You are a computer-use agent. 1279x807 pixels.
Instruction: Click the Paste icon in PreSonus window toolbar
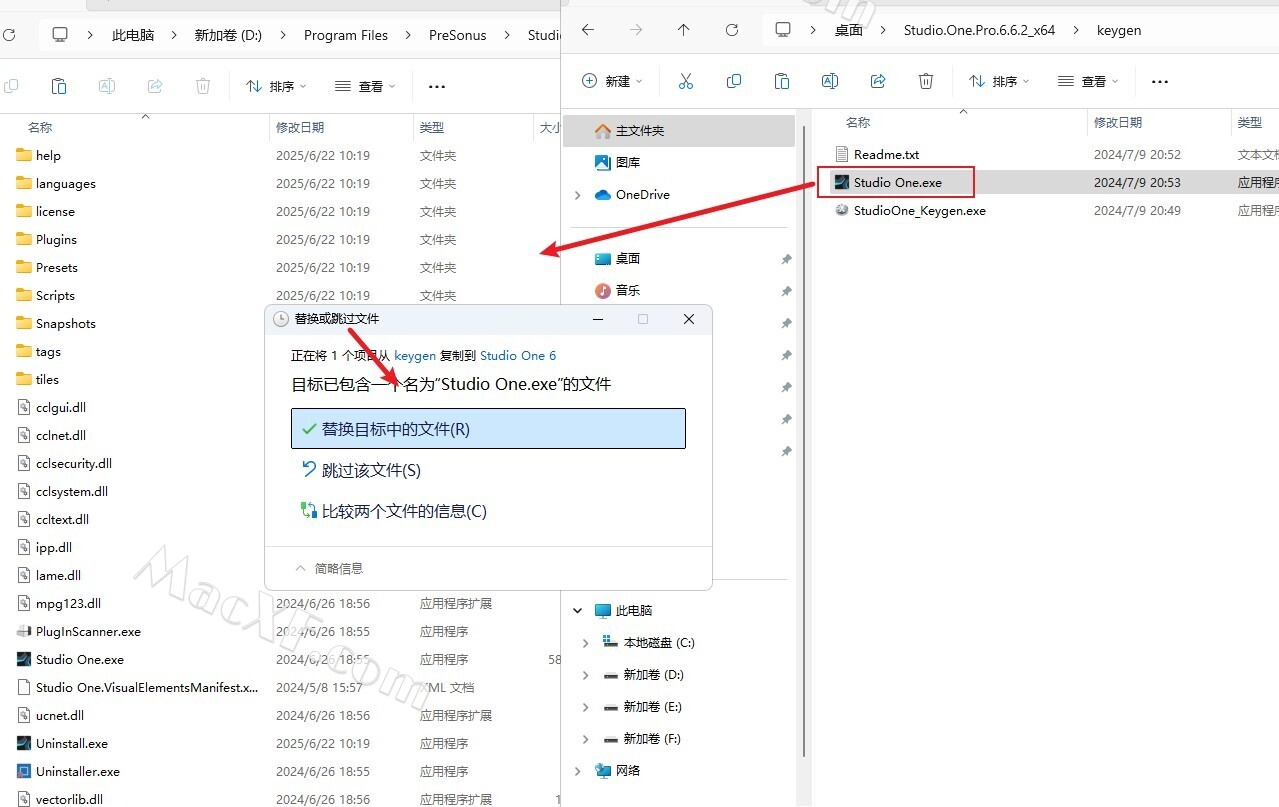(x=59, y=87)
